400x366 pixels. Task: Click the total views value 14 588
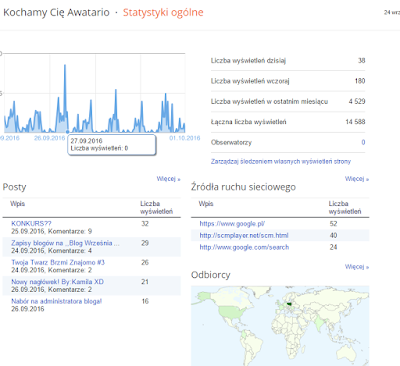(x=355, y=122)
